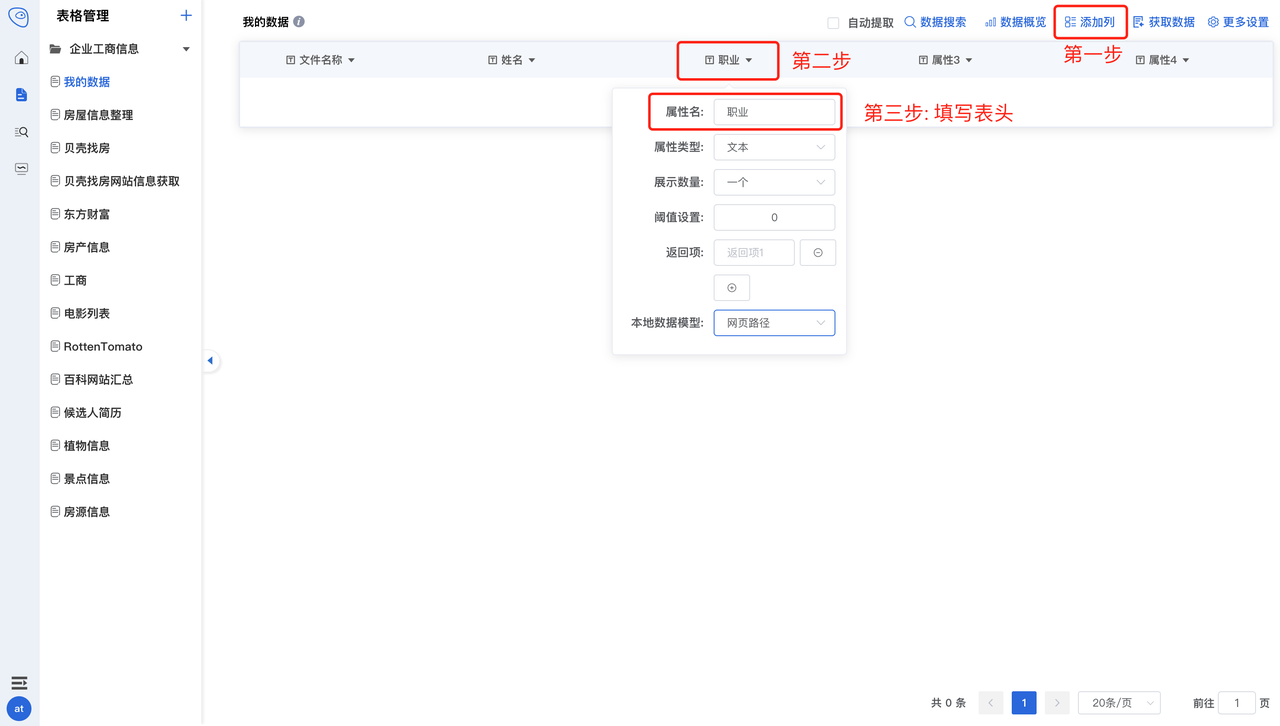Go to previous page arrow

click(x=991, y=703)
